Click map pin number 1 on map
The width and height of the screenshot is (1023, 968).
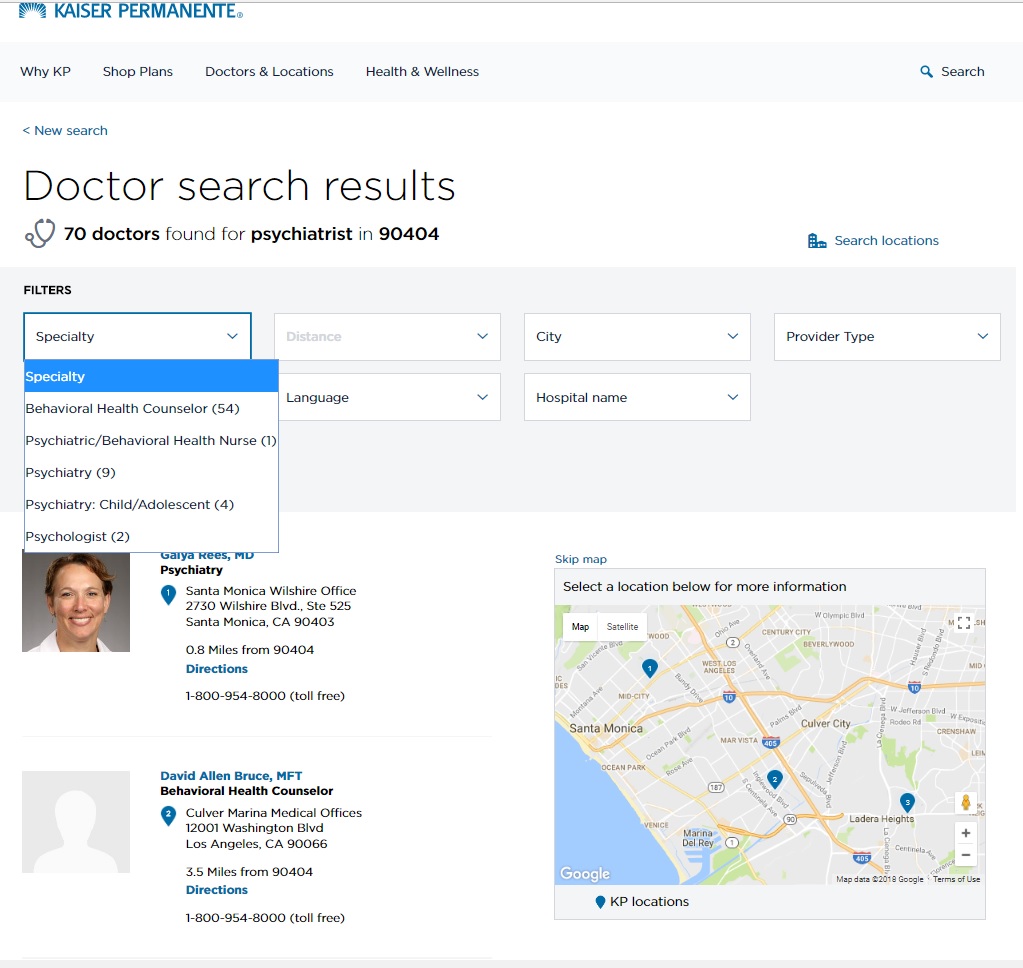[x=649, y=668]
